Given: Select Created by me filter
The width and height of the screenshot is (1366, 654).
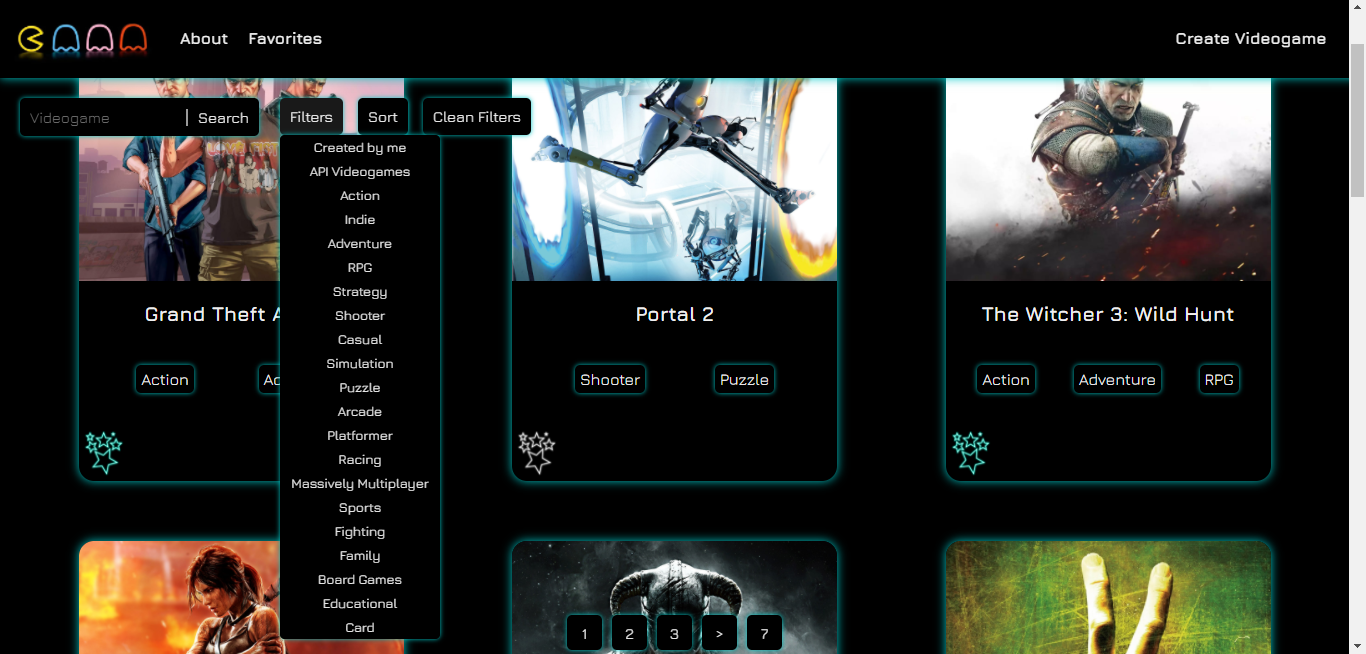Looking at the screenshot, I should [x=360, y=148].
